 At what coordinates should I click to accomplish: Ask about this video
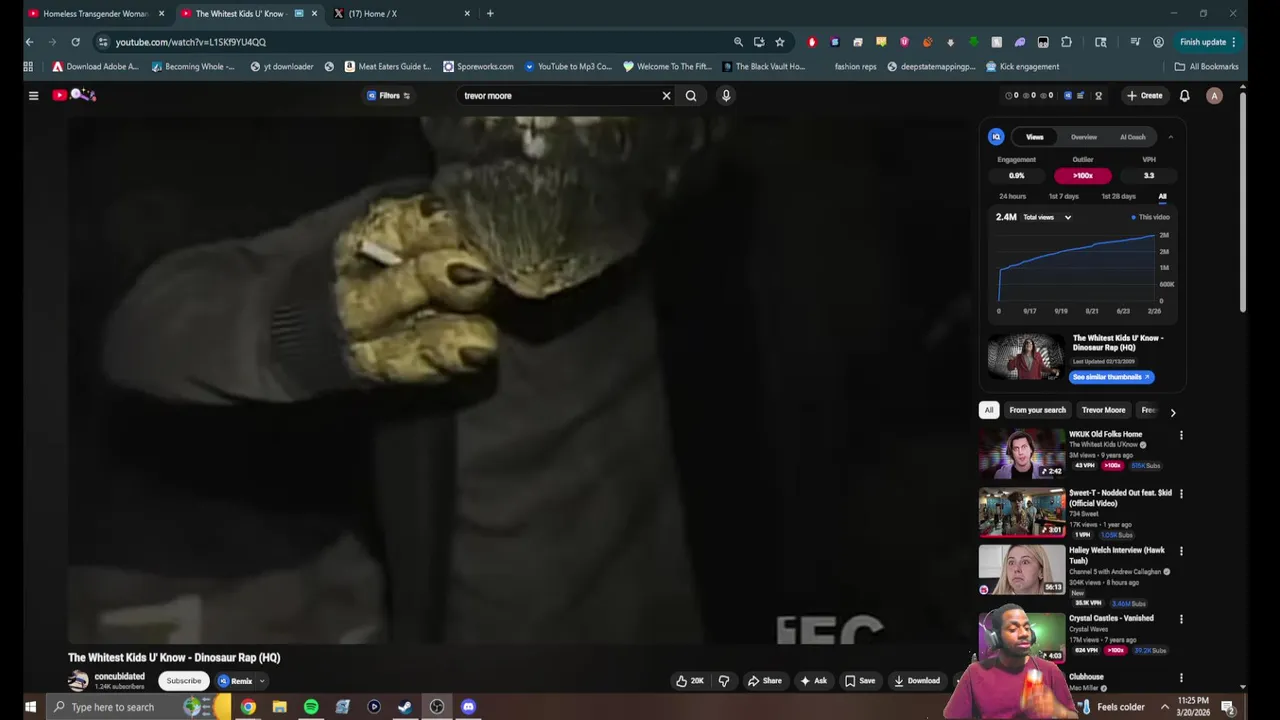[x=813, y=681]
